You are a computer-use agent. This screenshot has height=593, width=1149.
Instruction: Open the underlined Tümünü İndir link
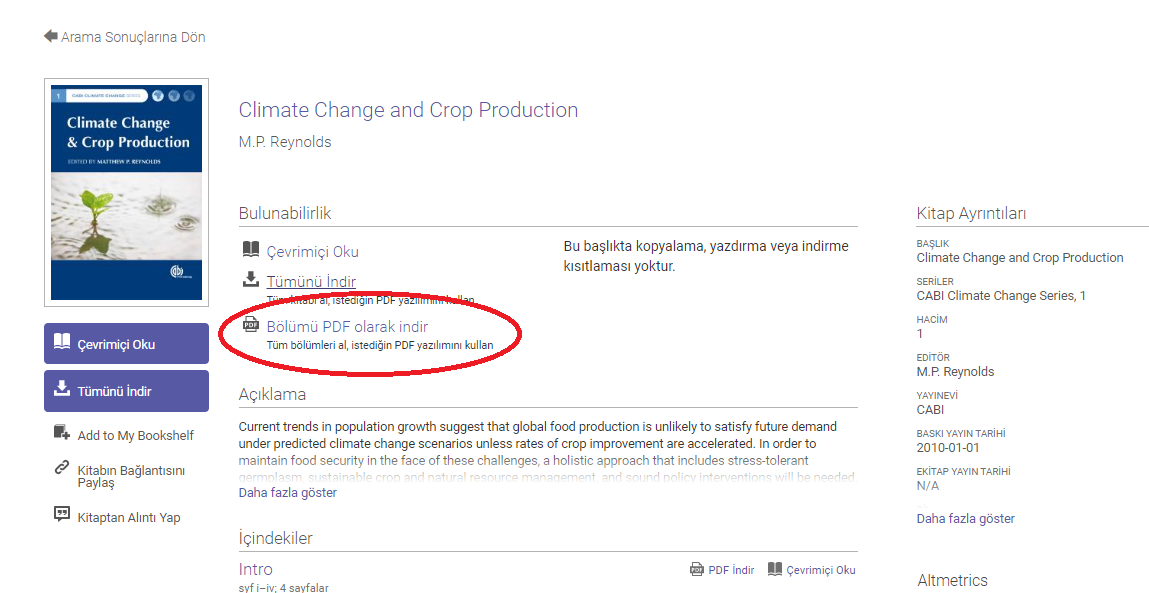coord(311,282)
